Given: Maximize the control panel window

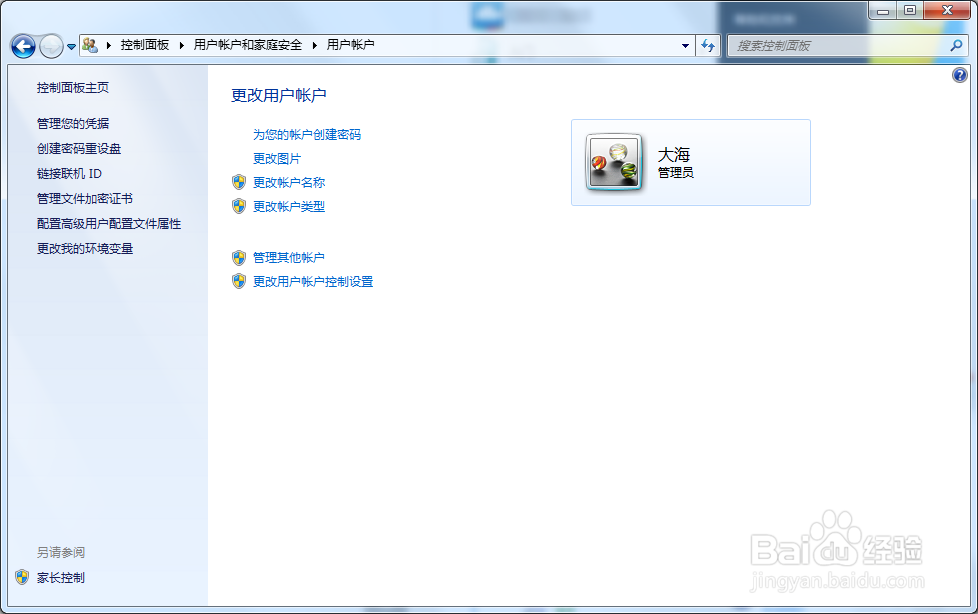Looking at the screenshot, I should tap(910, 11).
